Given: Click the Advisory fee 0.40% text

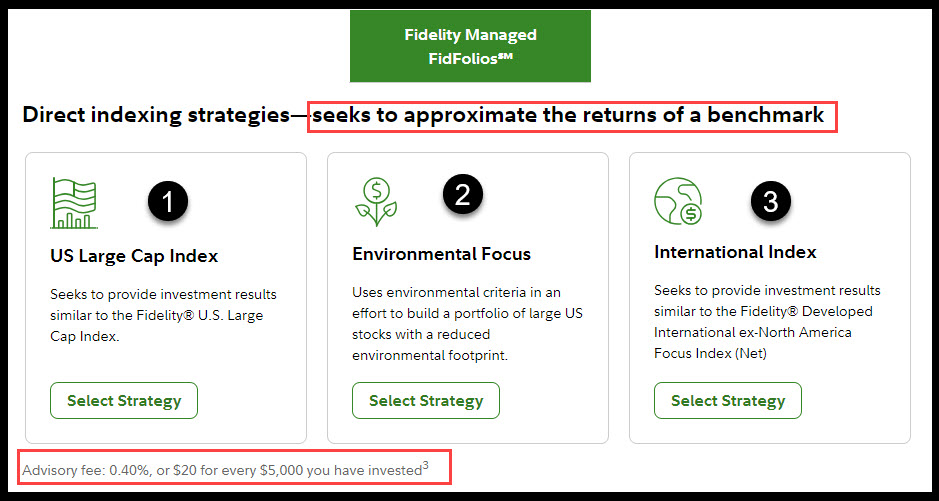Looking at the screenshot, I should (220, 469).
